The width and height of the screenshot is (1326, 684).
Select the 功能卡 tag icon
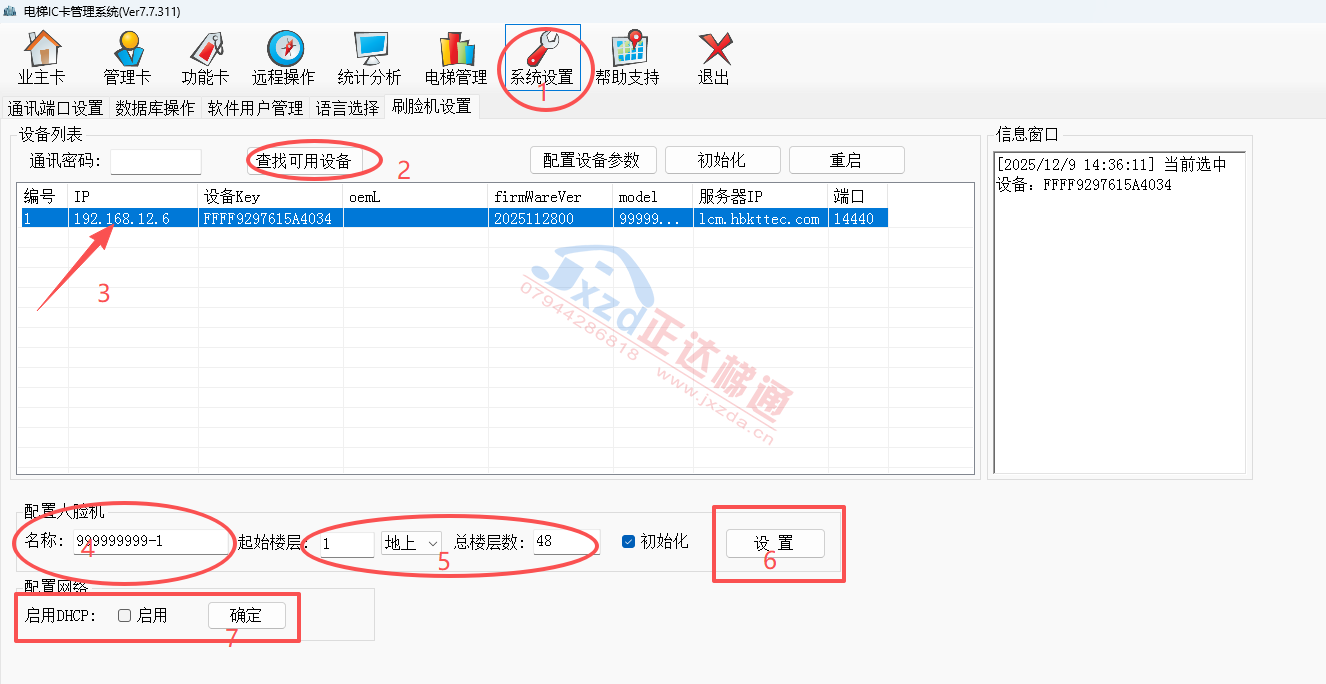(205, 50)
